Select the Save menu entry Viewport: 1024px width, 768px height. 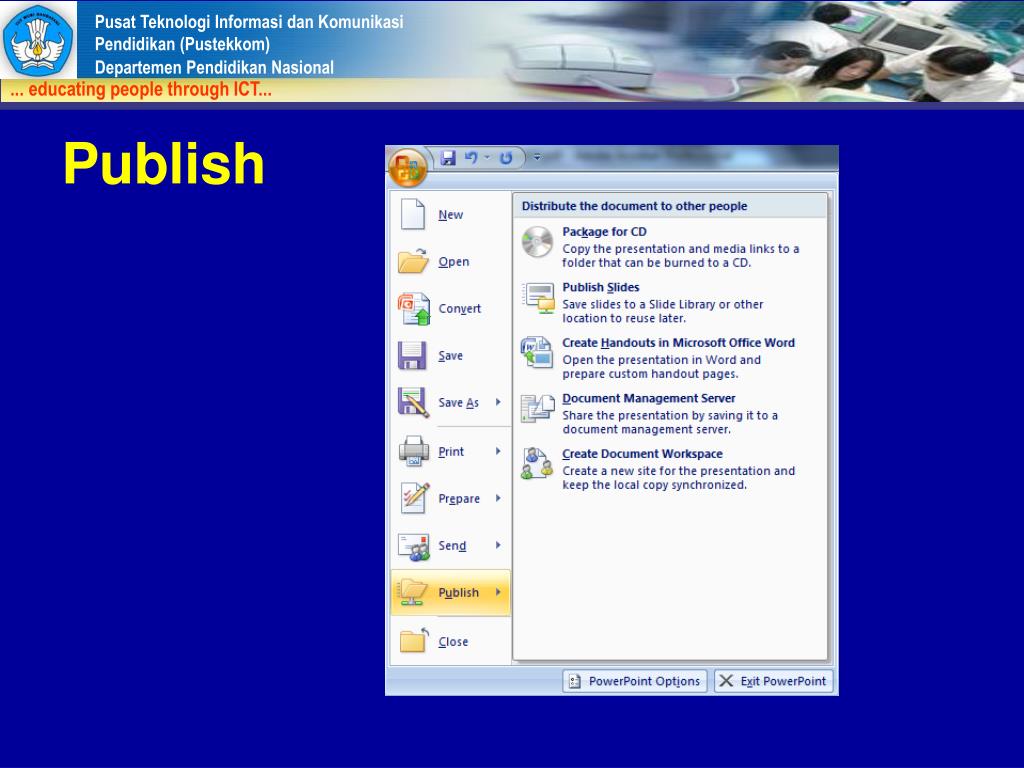(x=451, y=355)
